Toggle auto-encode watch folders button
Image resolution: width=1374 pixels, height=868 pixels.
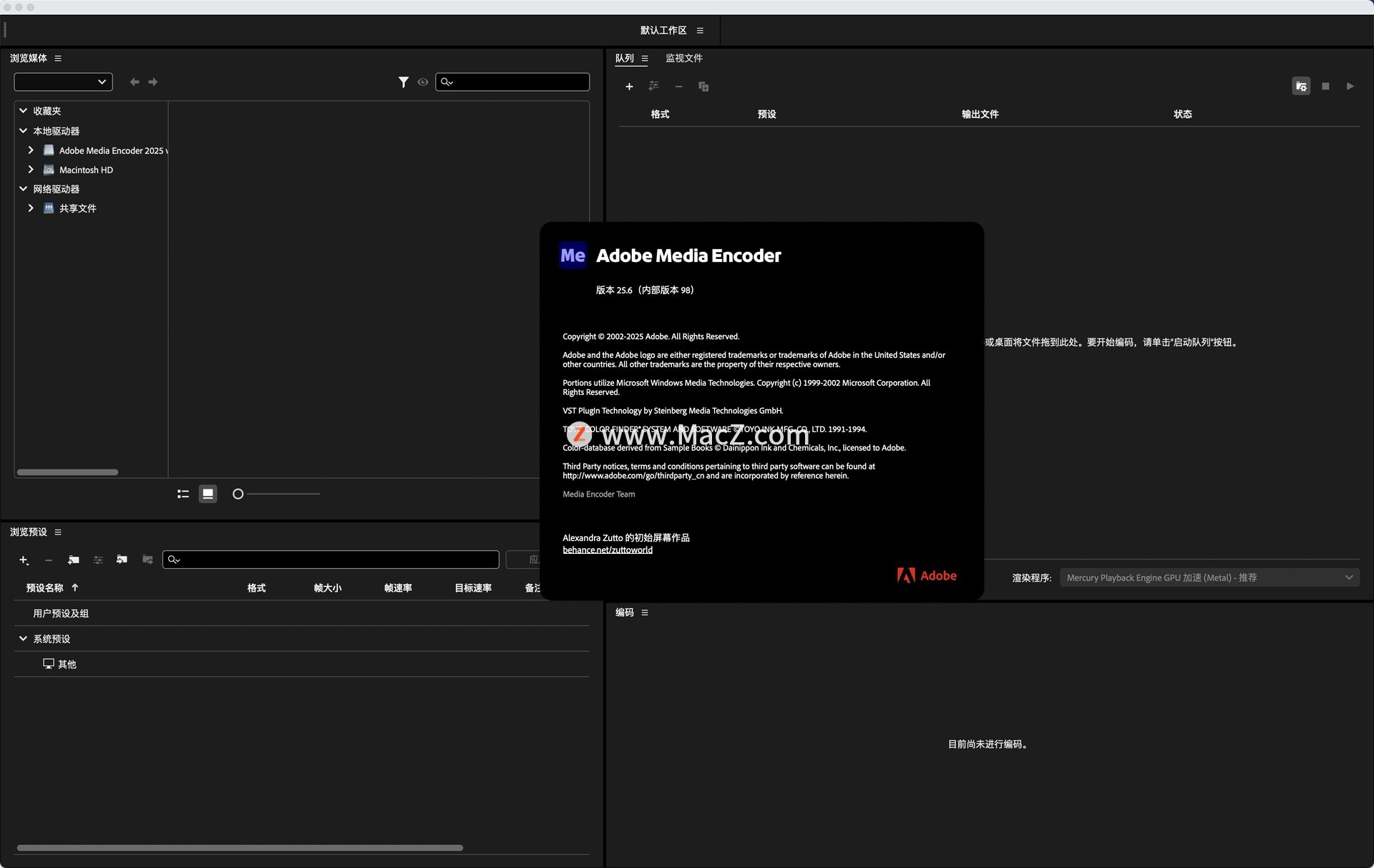pyautogui.click(x=1301, y=87)
